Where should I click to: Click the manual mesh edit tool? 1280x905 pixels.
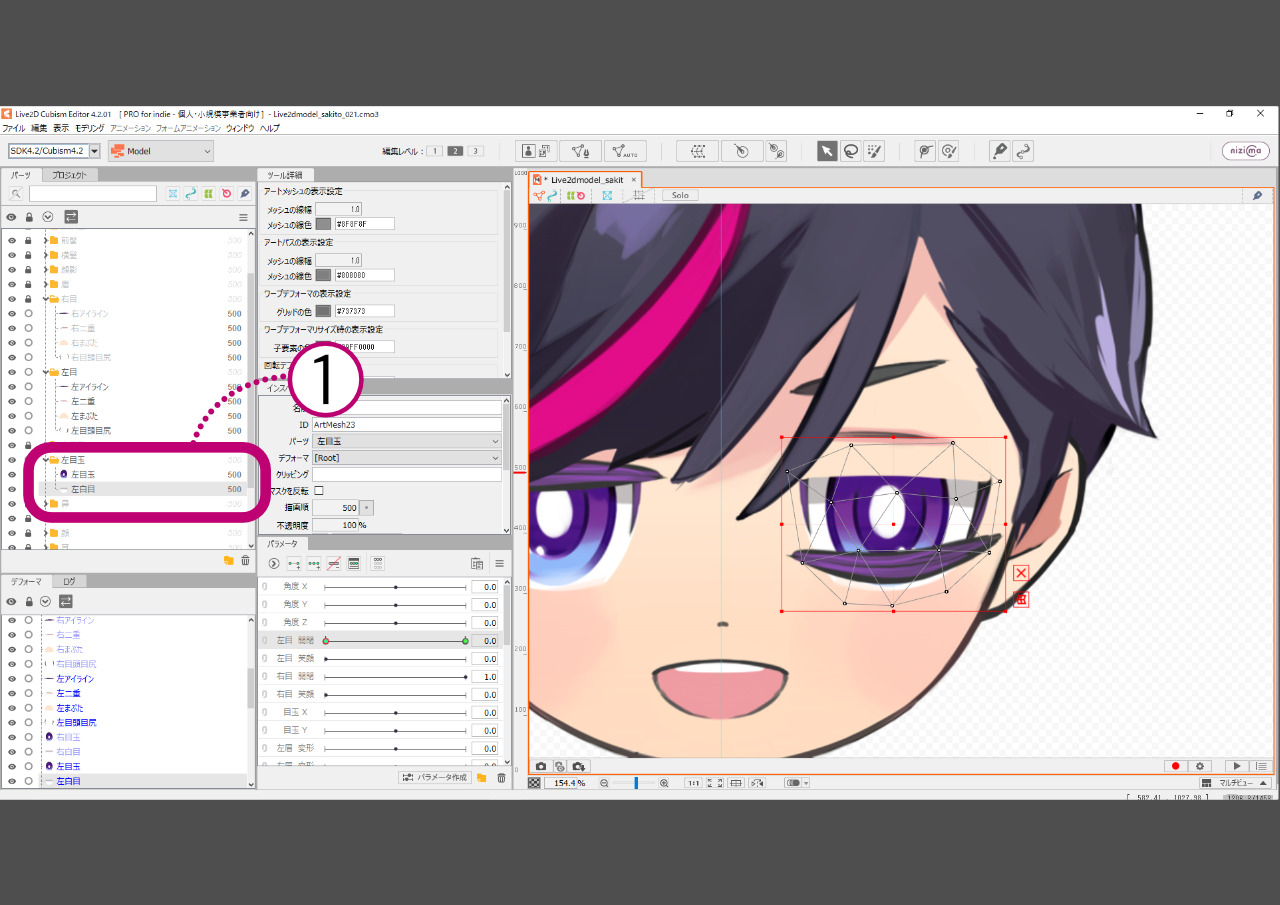point(580,151)
